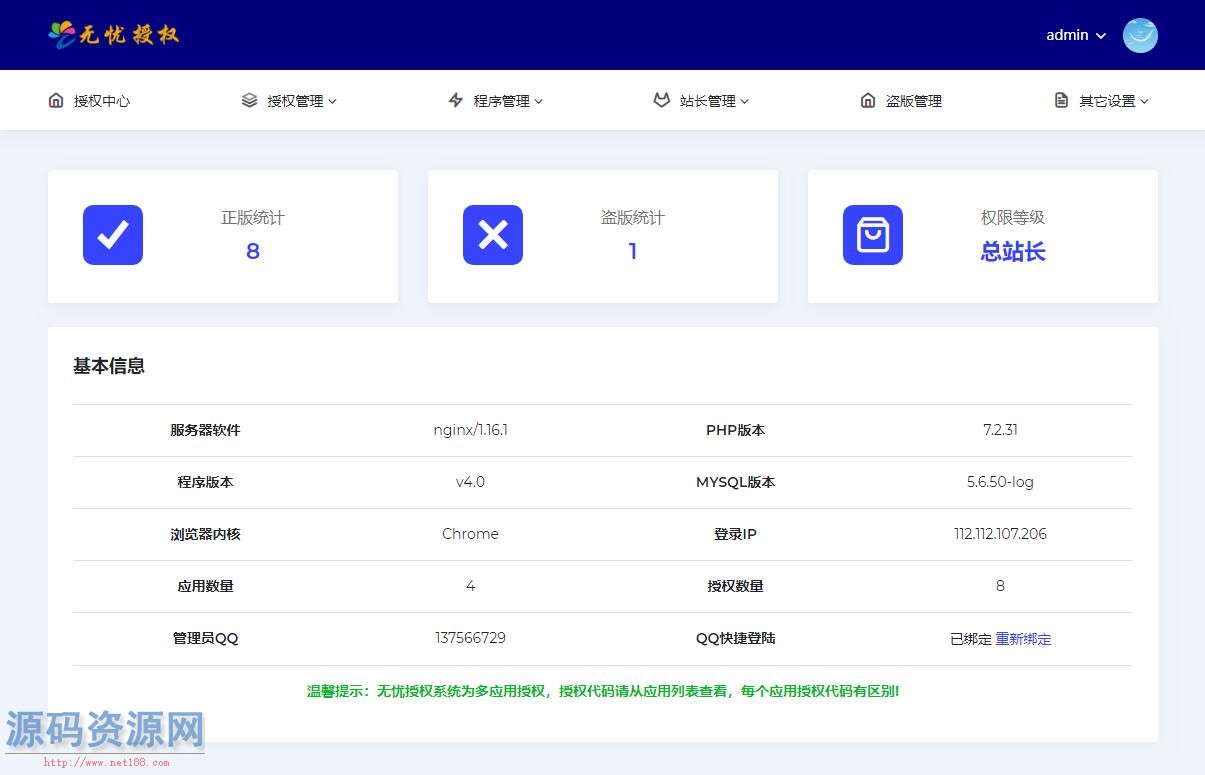The height and width of the screenshot is (775, 1205).
Task: Expand the admin account dropdown
Action: click(1076, 35)
